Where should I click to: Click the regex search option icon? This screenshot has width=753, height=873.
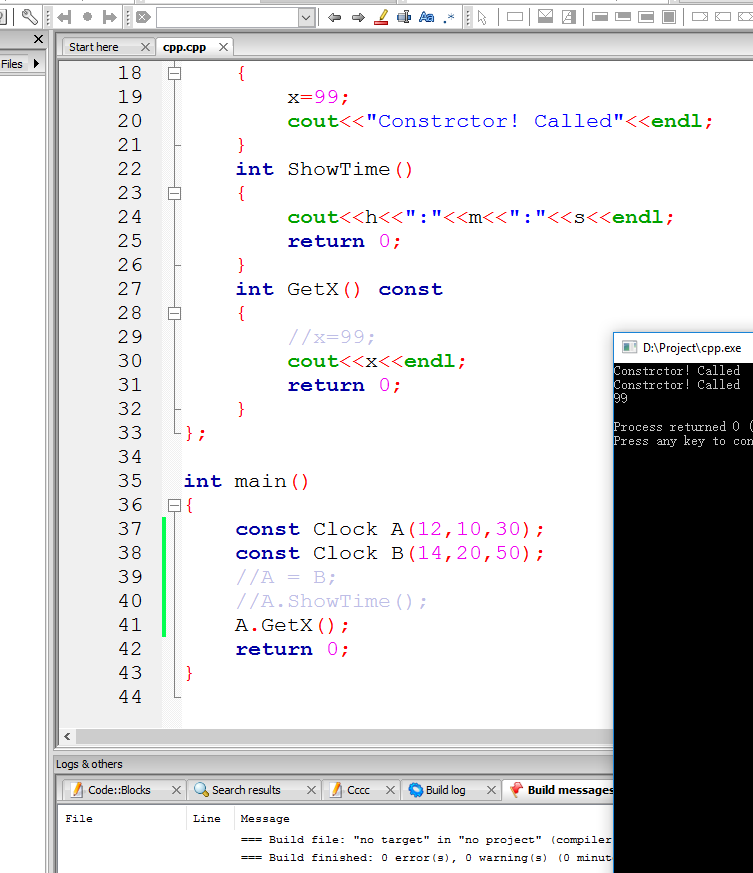click(x=449, y=17)
